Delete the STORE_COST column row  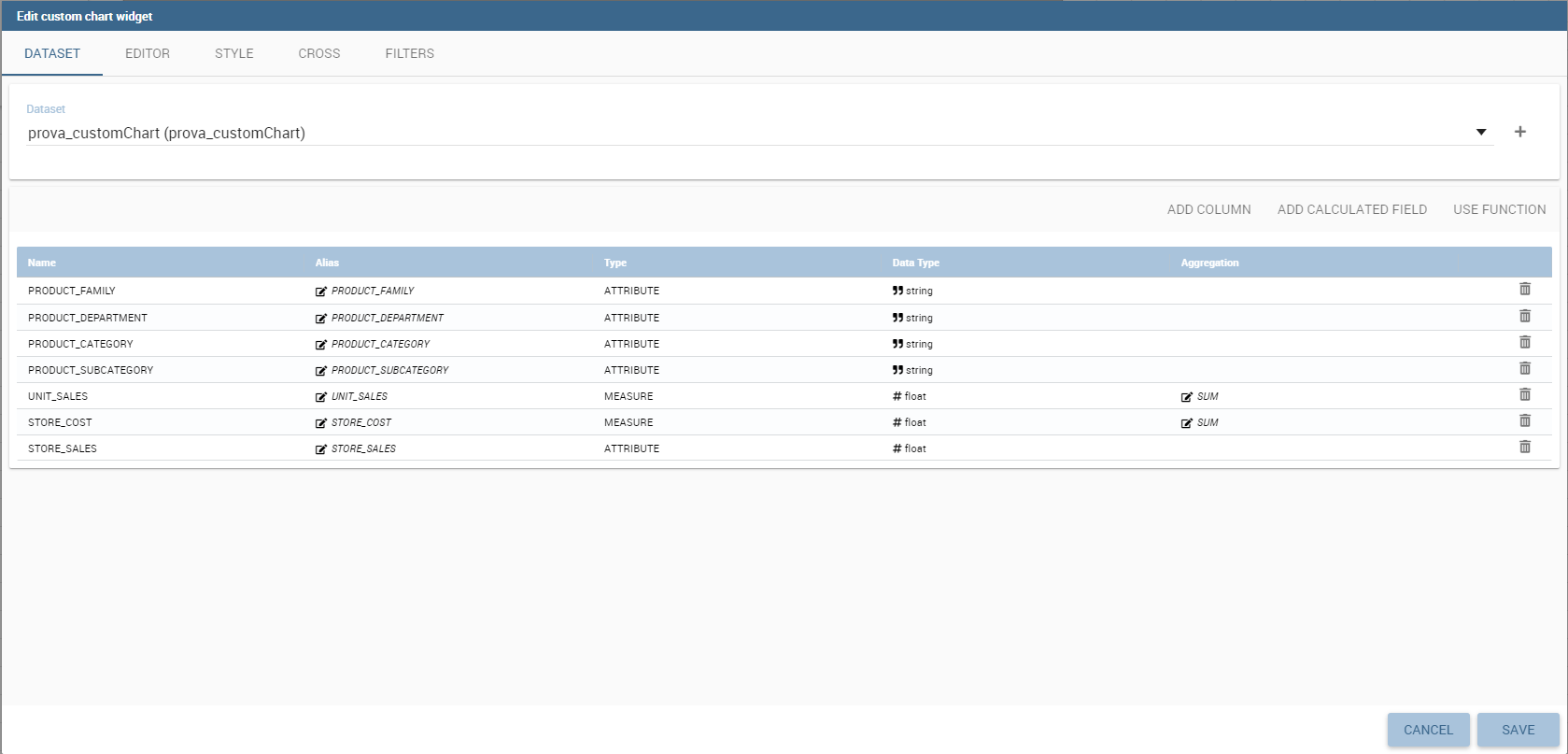coord(1525,420)
